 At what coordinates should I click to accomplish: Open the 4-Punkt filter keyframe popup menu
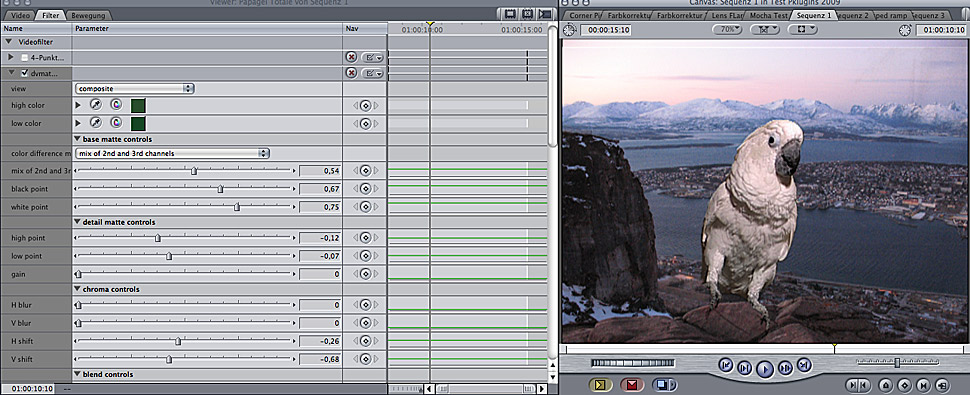pyautogui.click(x=373, y=57)
